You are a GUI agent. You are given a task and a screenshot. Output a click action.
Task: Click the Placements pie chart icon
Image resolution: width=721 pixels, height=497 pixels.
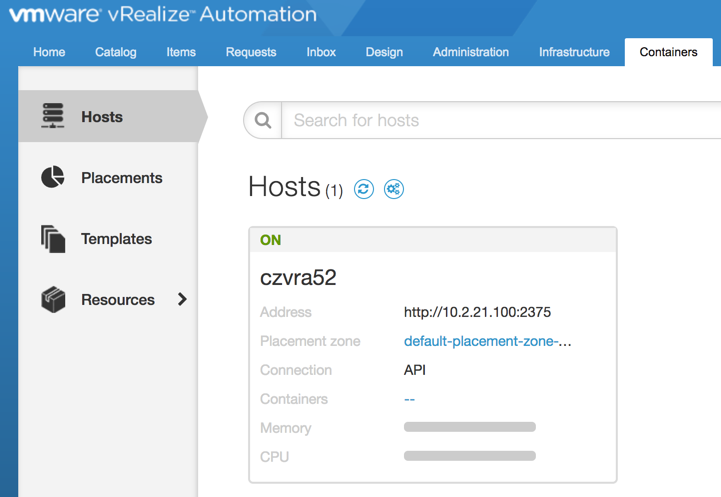point(53,178)
